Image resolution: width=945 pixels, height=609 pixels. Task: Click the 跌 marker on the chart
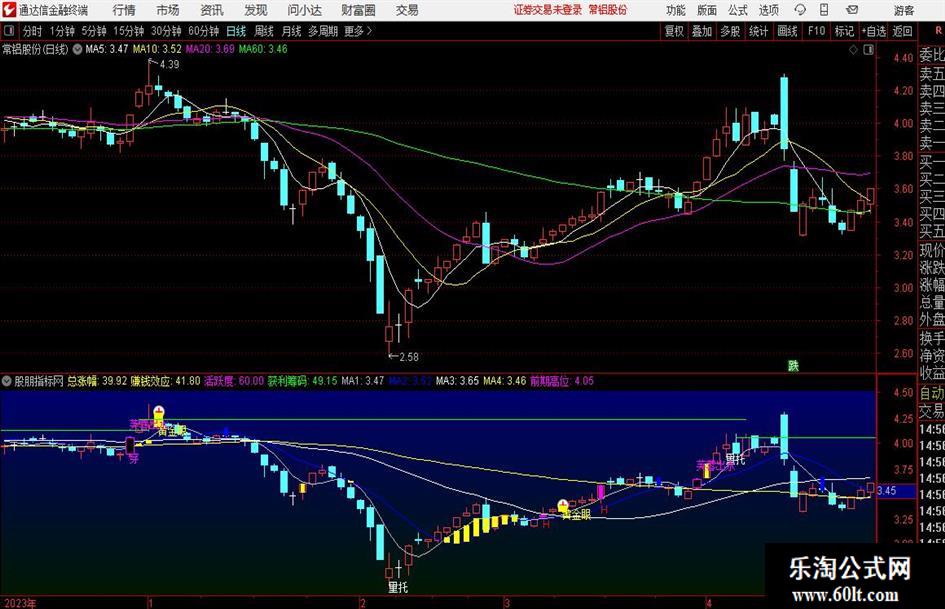click(x=793, y=365)
